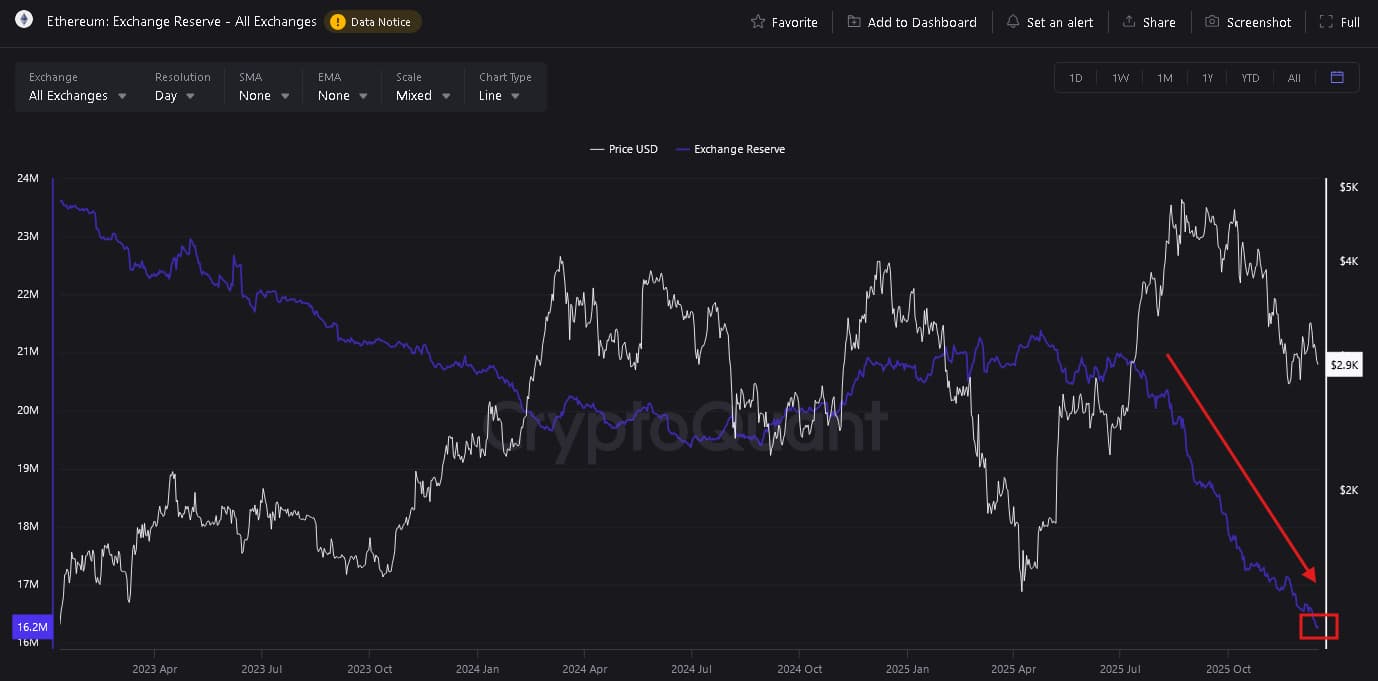
Task: Click the $2.9K price axis label
Action: [1344, 366]
